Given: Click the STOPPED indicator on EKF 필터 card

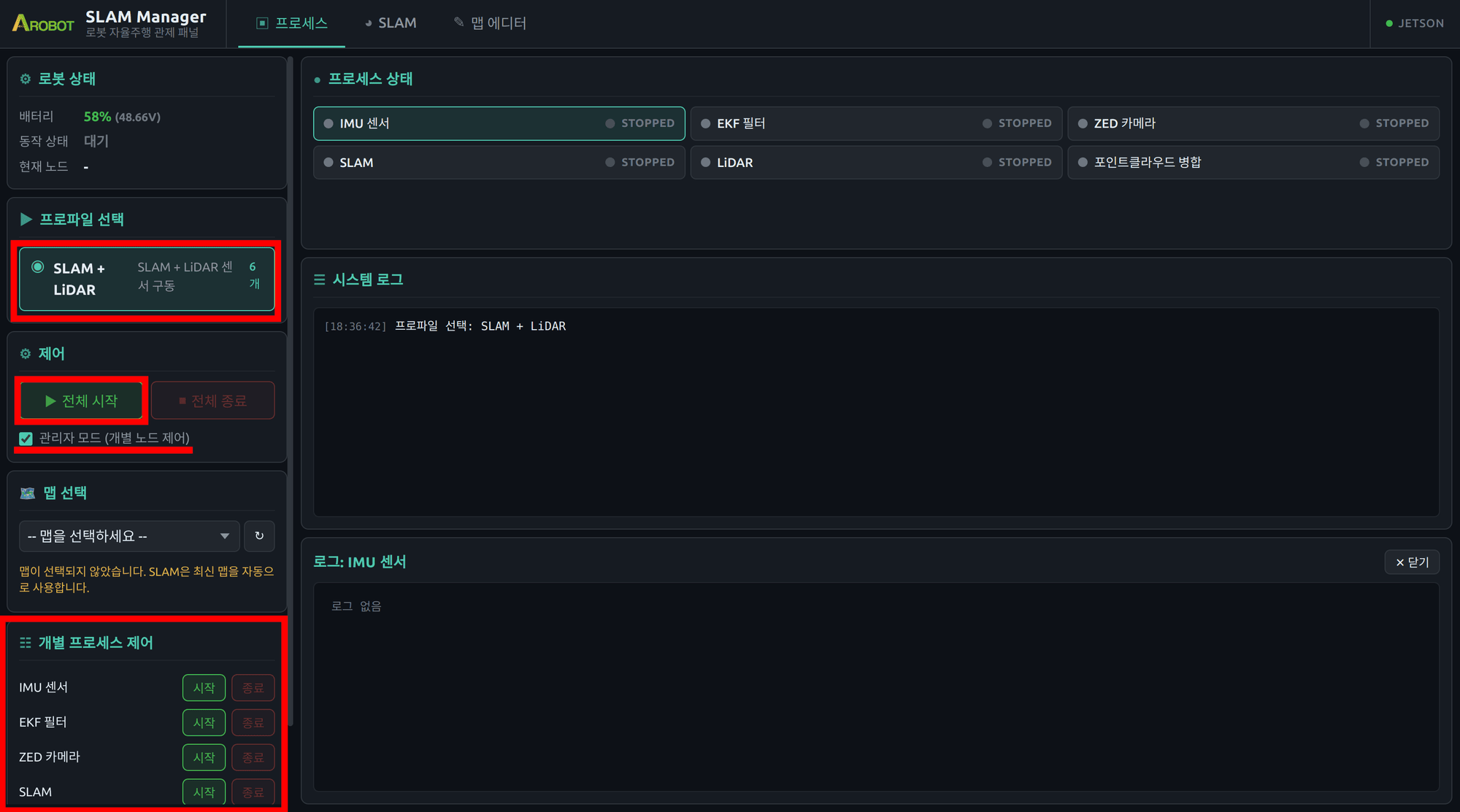Looking at the screenshot, I should click(x=1017, y=123).
